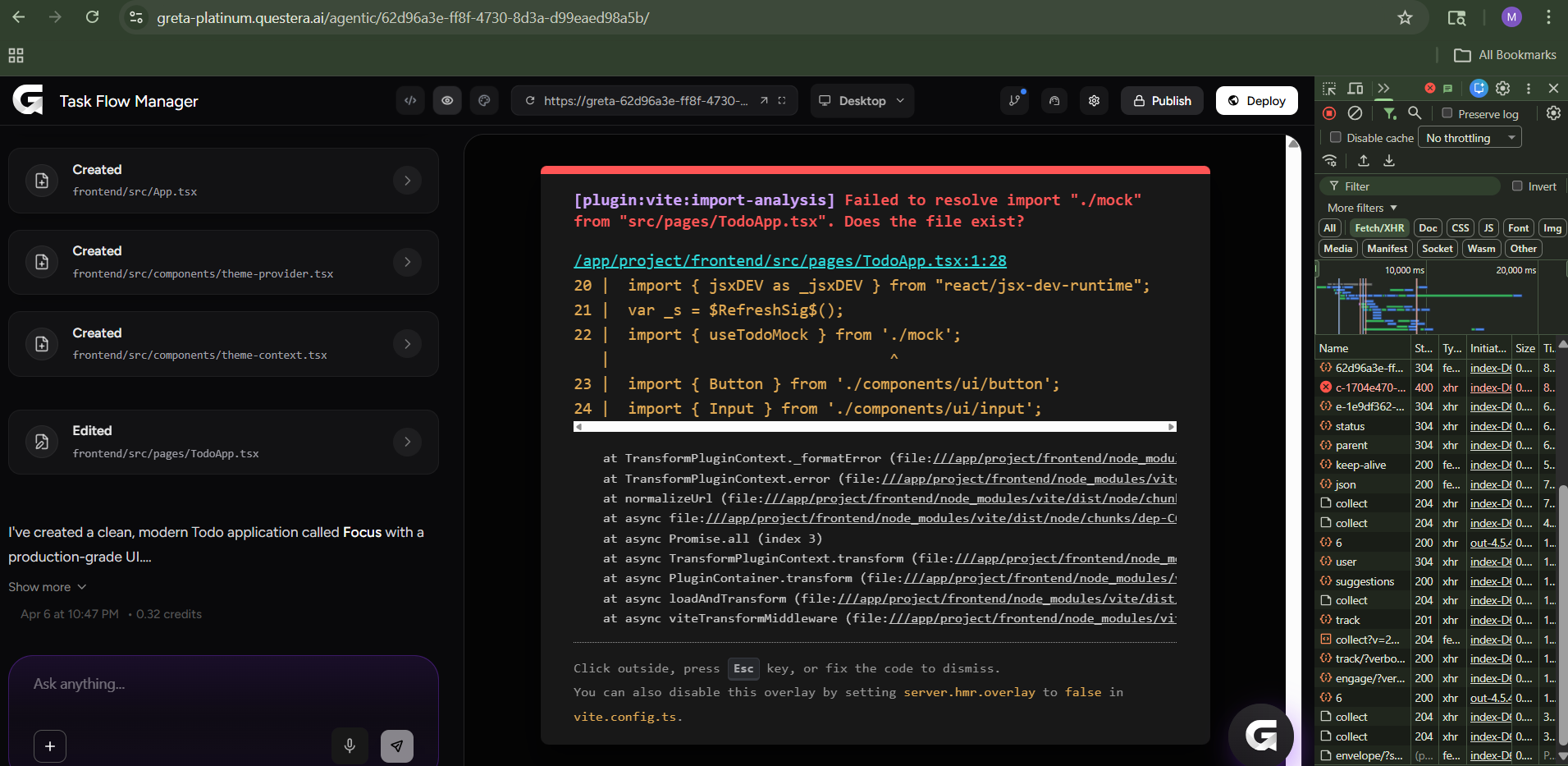Open the DevTools AI assistance icon
The height and width of the screenshot is (766, 1568).
tap(1479, 88)
